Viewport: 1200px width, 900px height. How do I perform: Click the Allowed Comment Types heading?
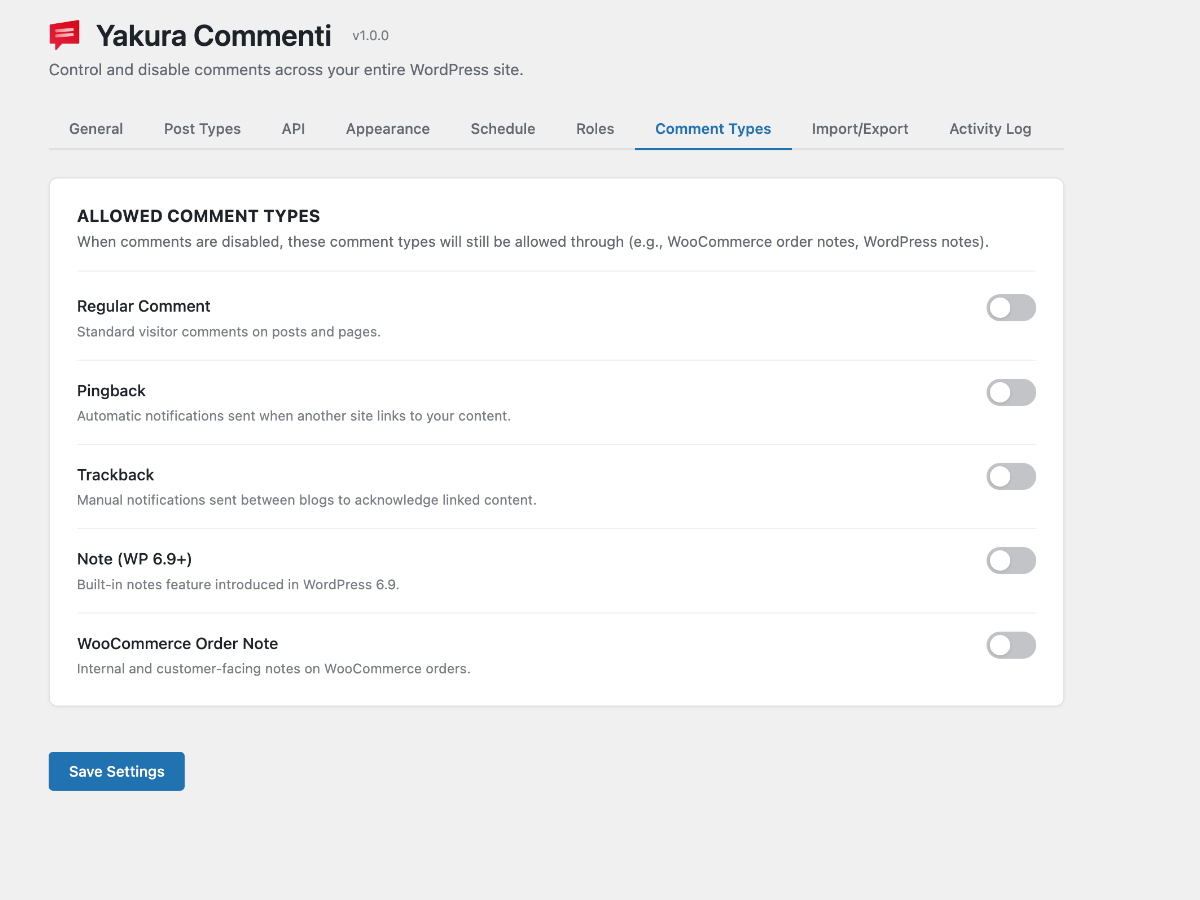point(198,216)
